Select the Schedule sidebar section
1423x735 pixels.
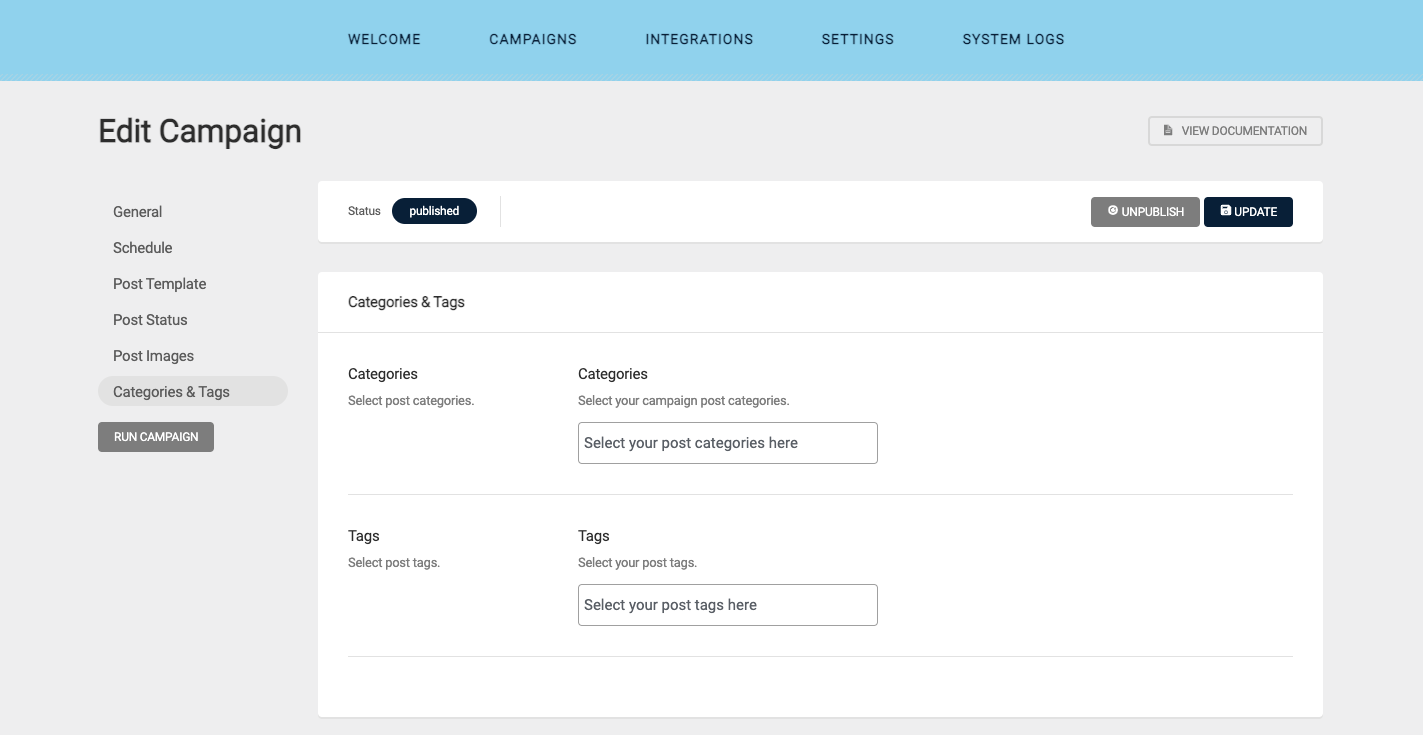coord(143,248)
